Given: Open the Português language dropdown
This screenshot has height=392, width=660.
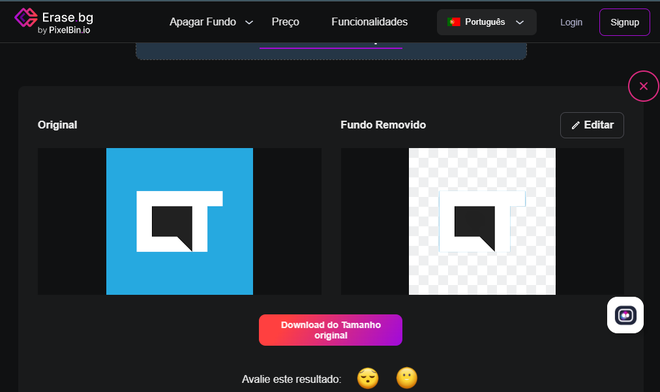Looking at the screenshot, I should click(487, 22).
